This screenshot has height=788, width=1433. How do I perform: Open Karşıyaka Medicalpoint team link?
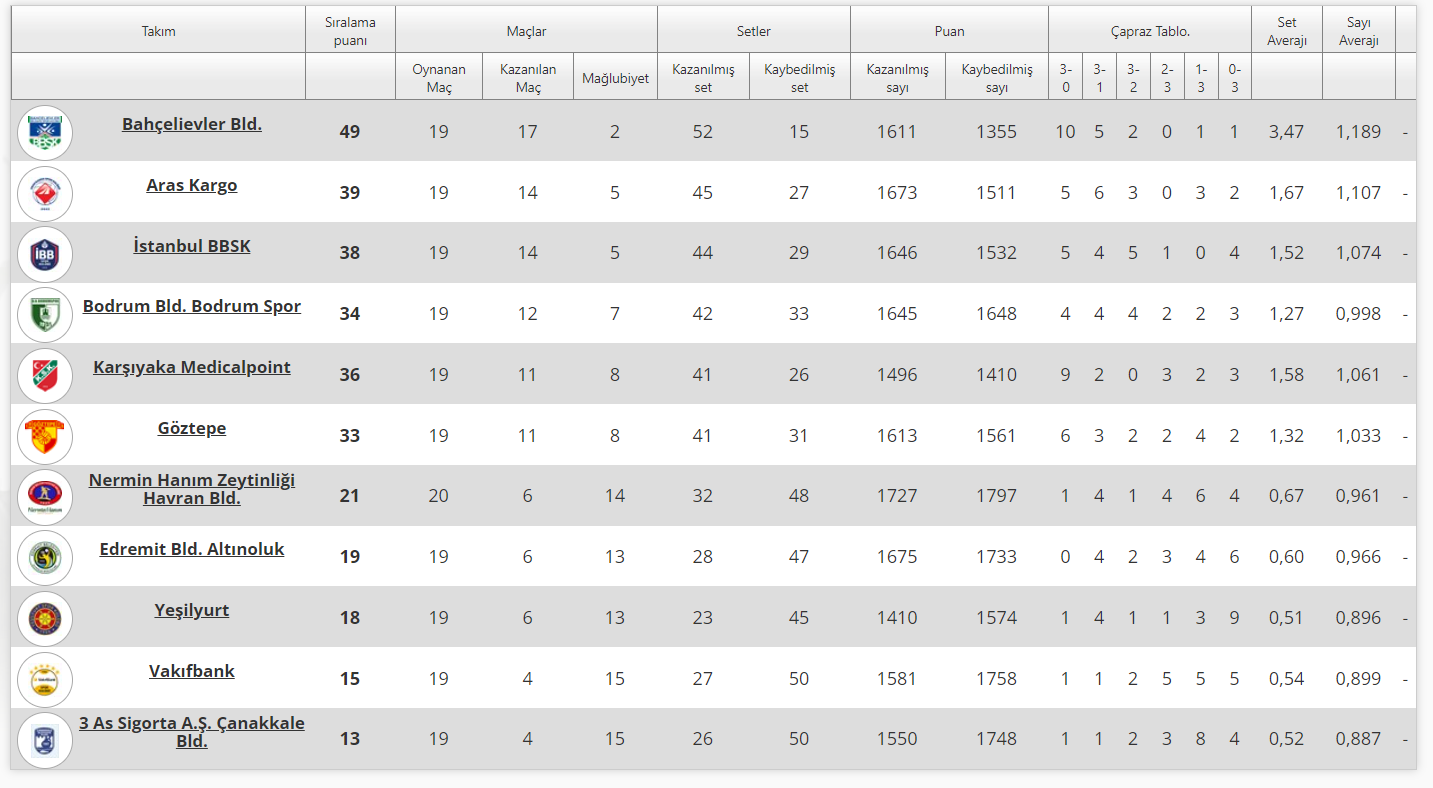tap(192, 367)
